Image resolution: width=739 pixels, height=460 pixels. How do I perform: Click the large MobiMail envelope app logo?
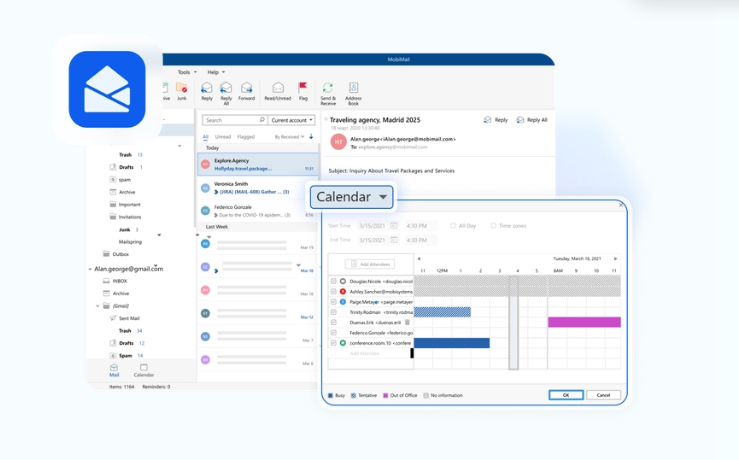pos(107,90)
